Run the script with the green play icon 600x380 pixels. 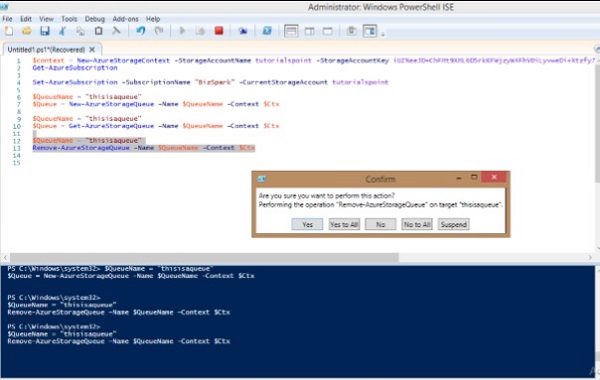[182, 31]
